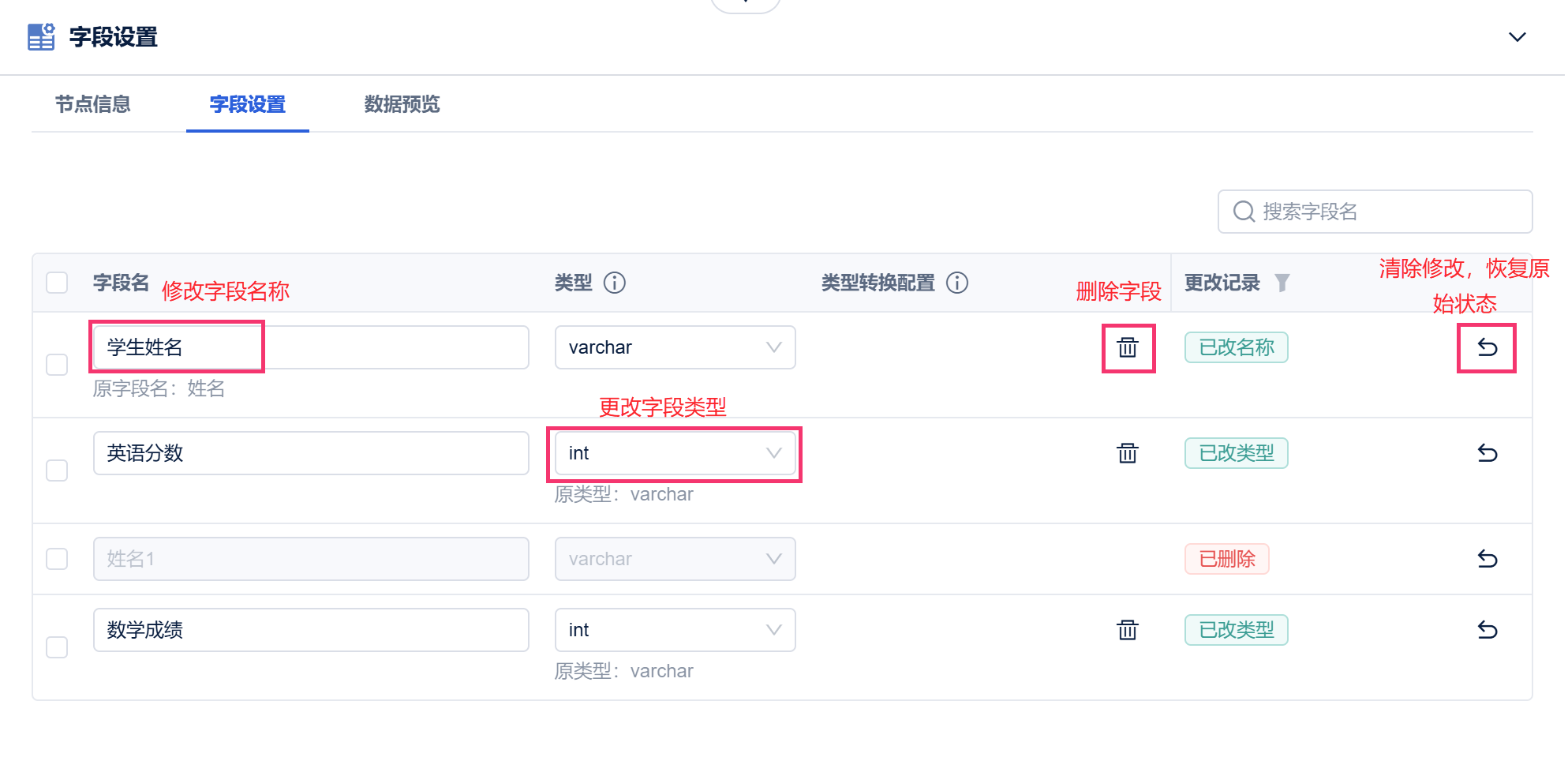This screenshot has height=776, width=1568.
Task: Collapse the 字段设置 panel with chevron
Action: tap(1517, 37)
